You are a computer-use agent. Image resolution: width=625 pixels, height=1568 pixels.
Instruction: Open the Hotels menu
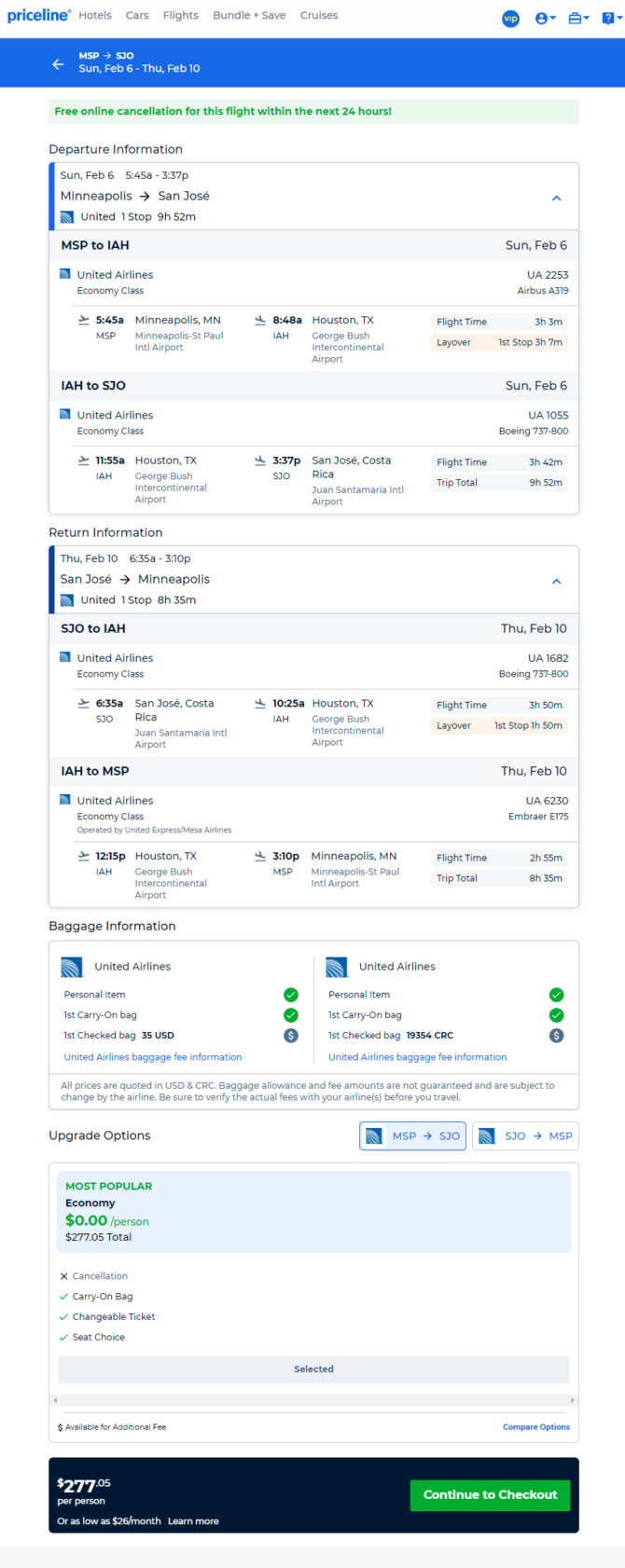point(95,16)
